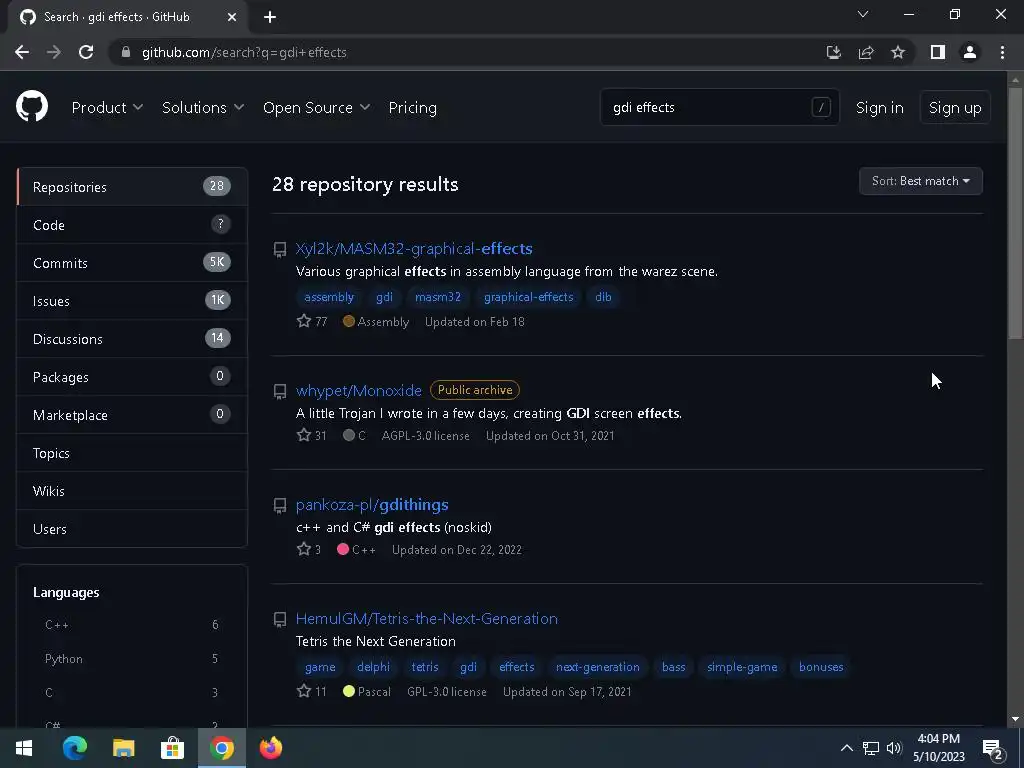
Task: Close the GitHub search tab
Action: point(232,17)
